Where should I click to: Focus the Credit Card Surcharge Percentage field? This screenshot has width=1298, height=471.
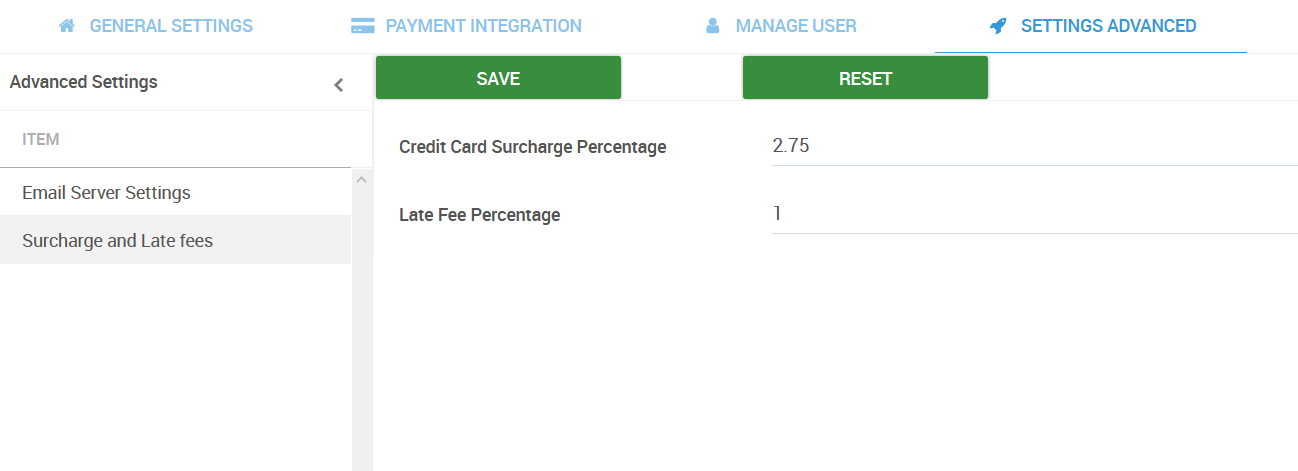[x=1035, y=146]
